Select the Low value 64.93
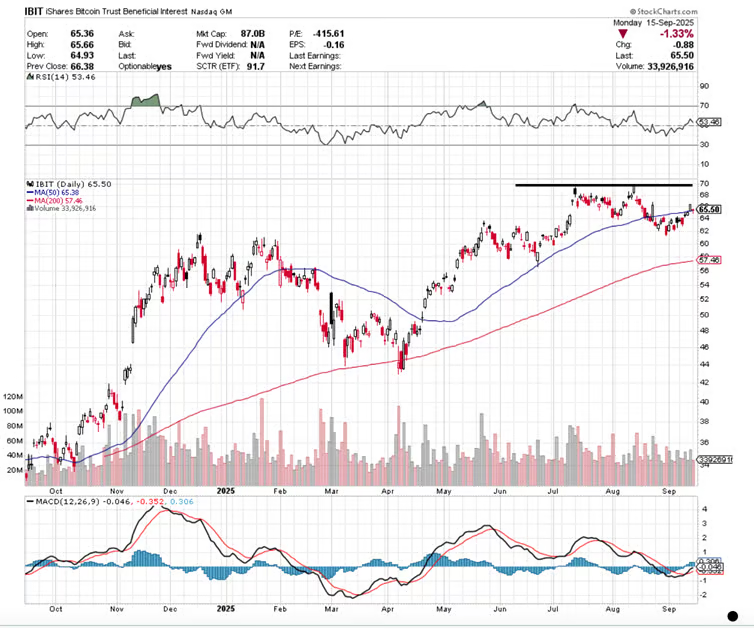The image size is (755, 629). point(82,56)
